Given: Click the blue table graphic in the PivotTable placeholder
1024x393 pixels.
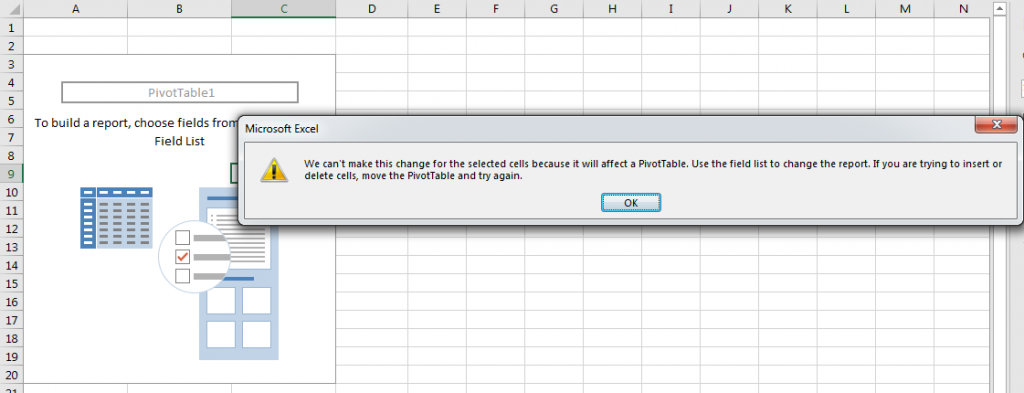Looking at the screenshot, I should [116, 217].
